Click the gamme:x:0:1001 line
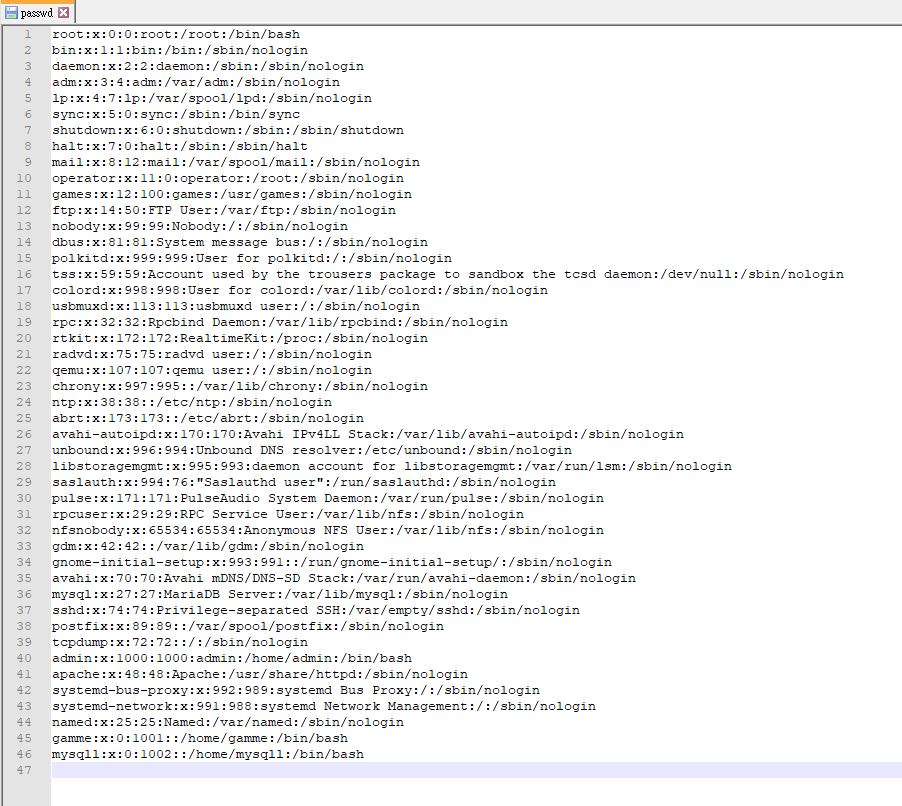The height and width of the screenshot is (806, 902). [200, 738]
